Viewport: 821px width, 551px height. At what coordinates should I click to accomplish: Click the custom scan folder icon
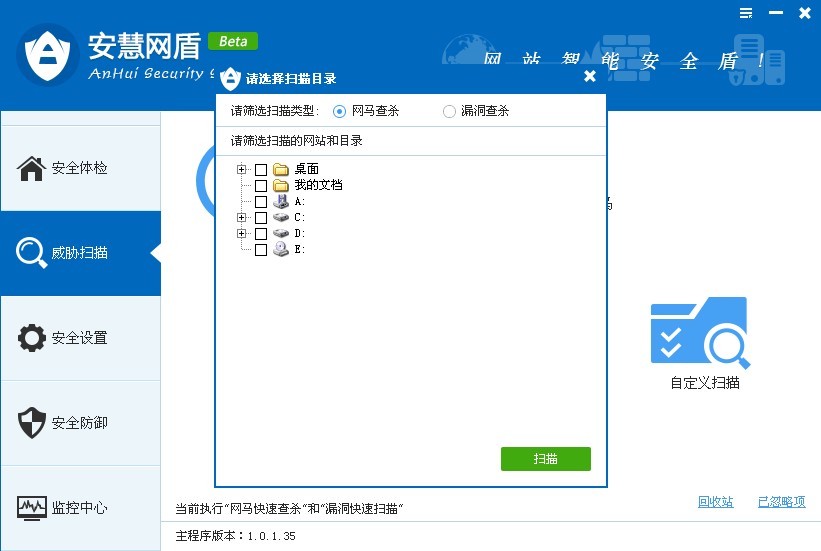click(699, 332)
